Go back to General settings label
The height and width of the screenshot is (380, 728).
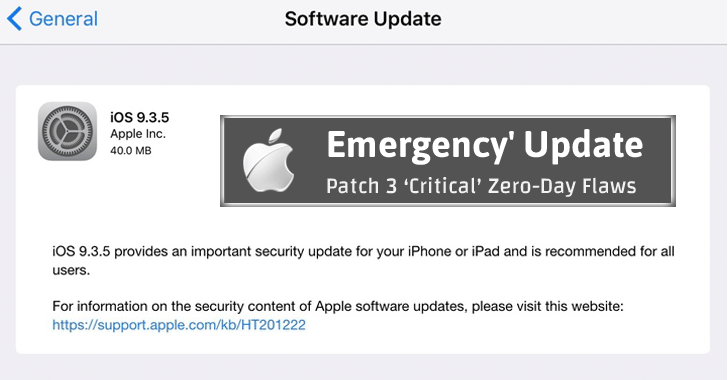tap(63, 19)
